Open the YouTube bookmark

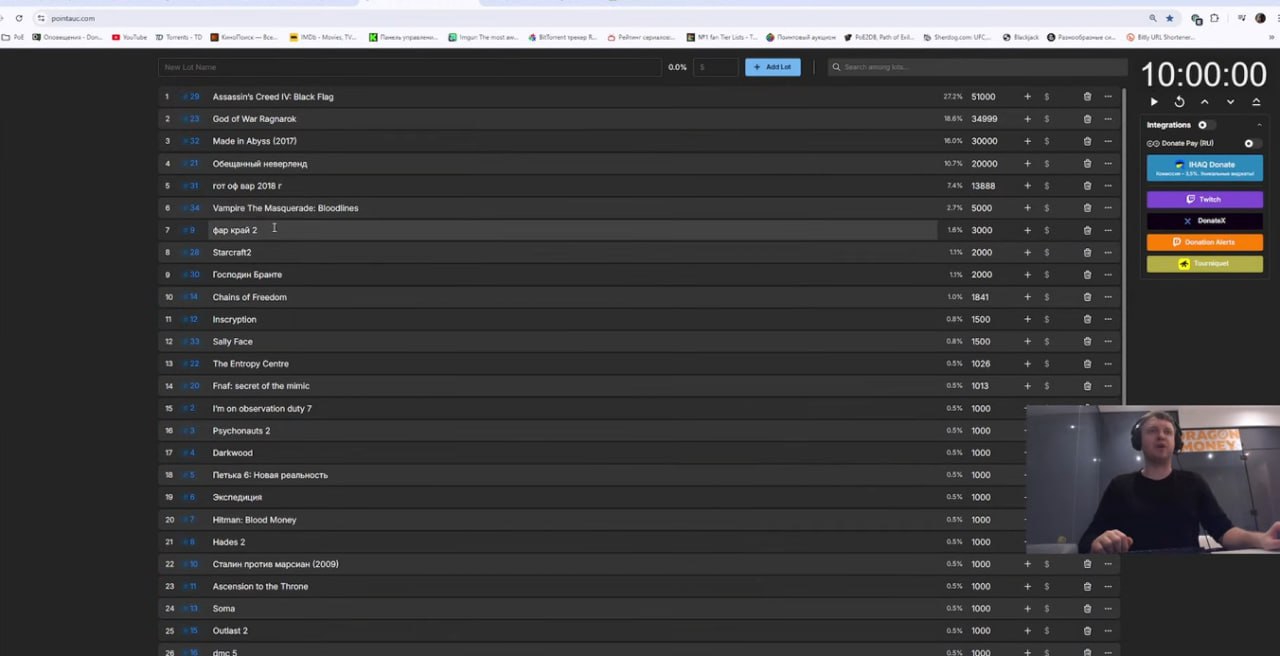129,37
